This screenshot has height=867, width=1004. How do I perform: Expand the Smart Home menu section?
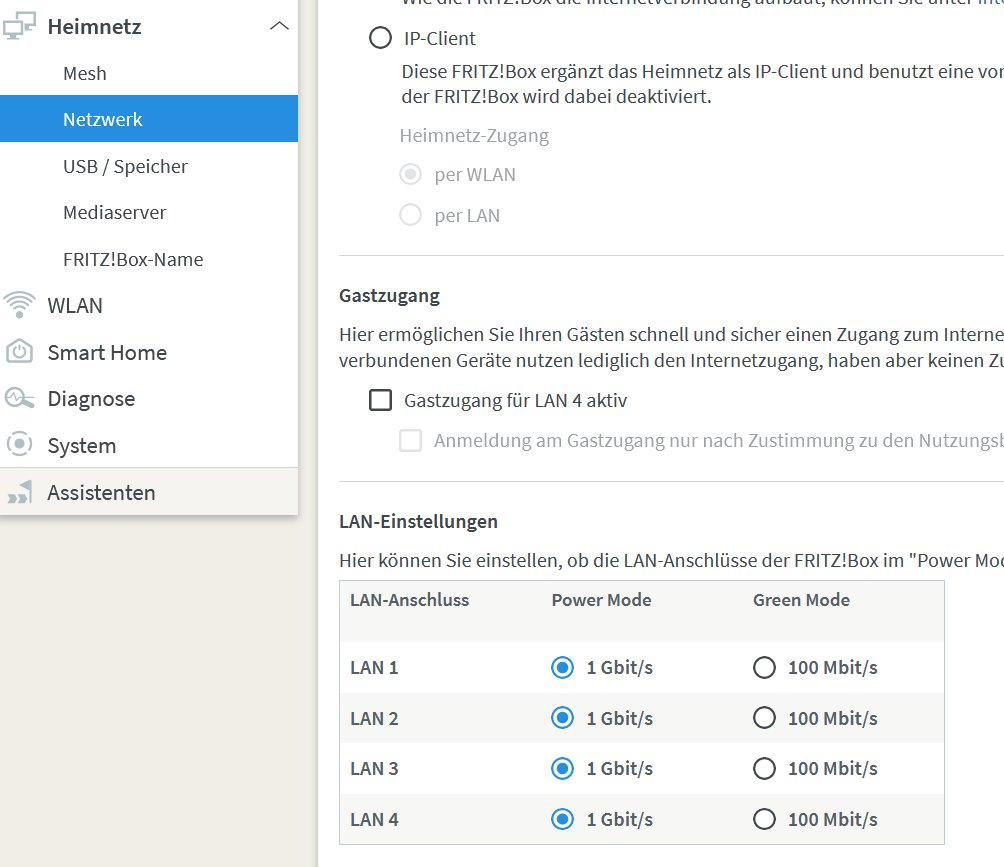(x=107, y=352)
